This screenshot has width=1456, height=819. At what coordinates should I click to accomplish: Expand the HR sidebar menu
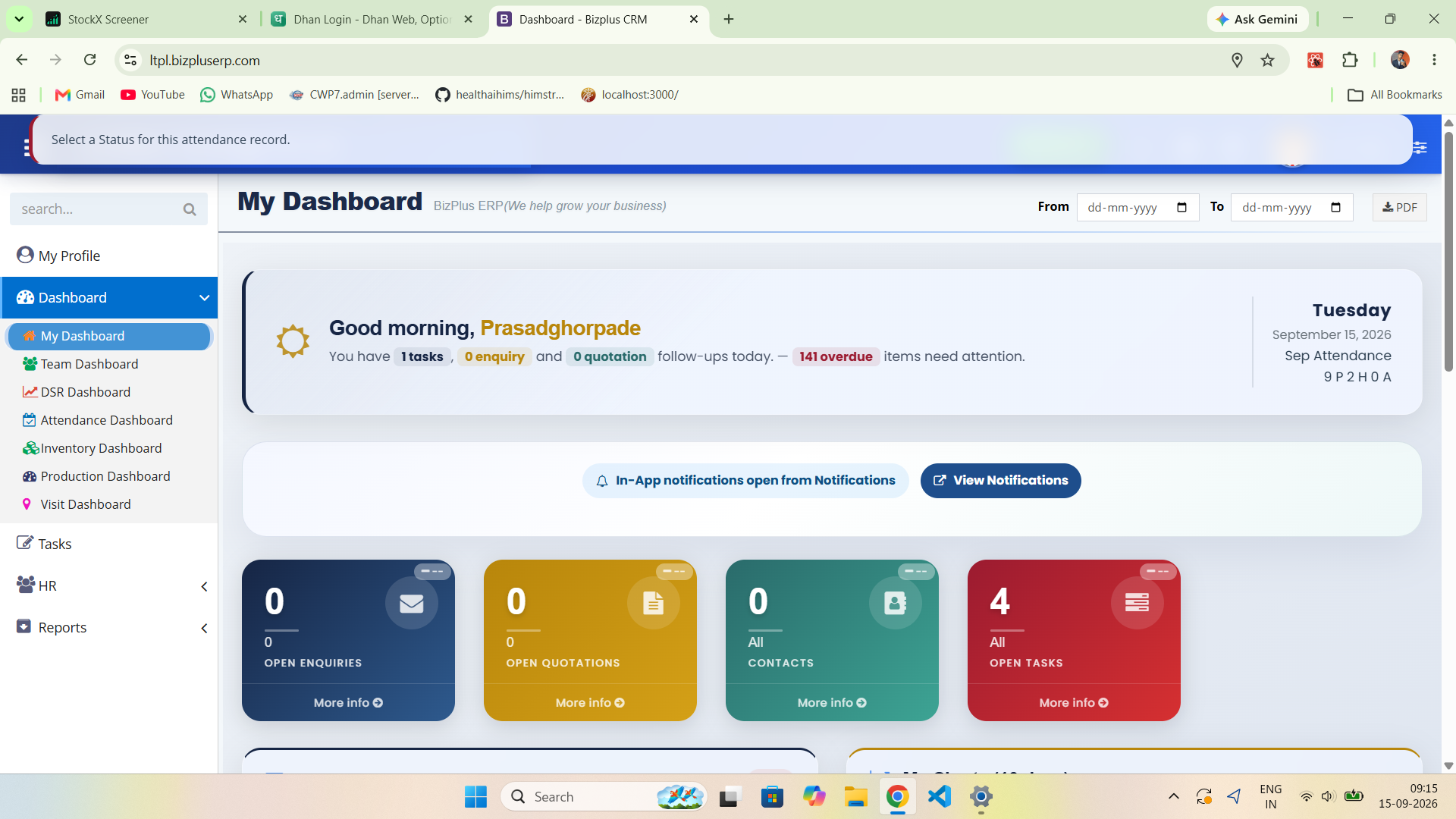point(109,585)
